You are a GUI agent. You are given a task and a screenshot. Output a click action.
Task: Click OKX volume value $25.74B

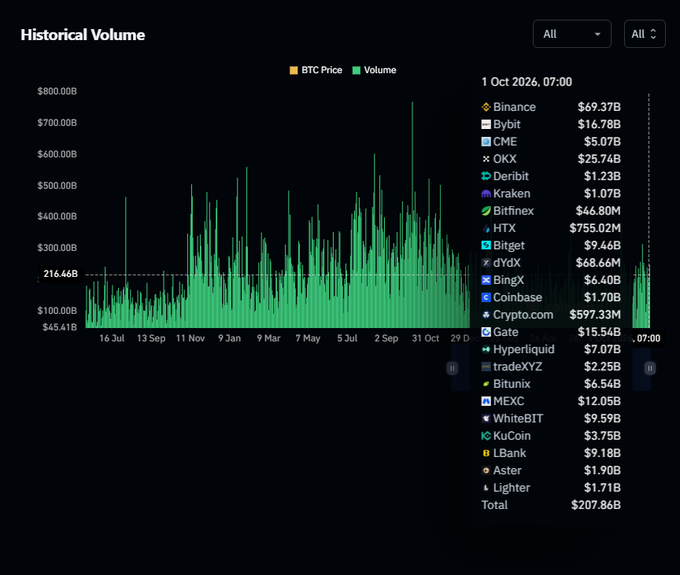tap(599, 159)
